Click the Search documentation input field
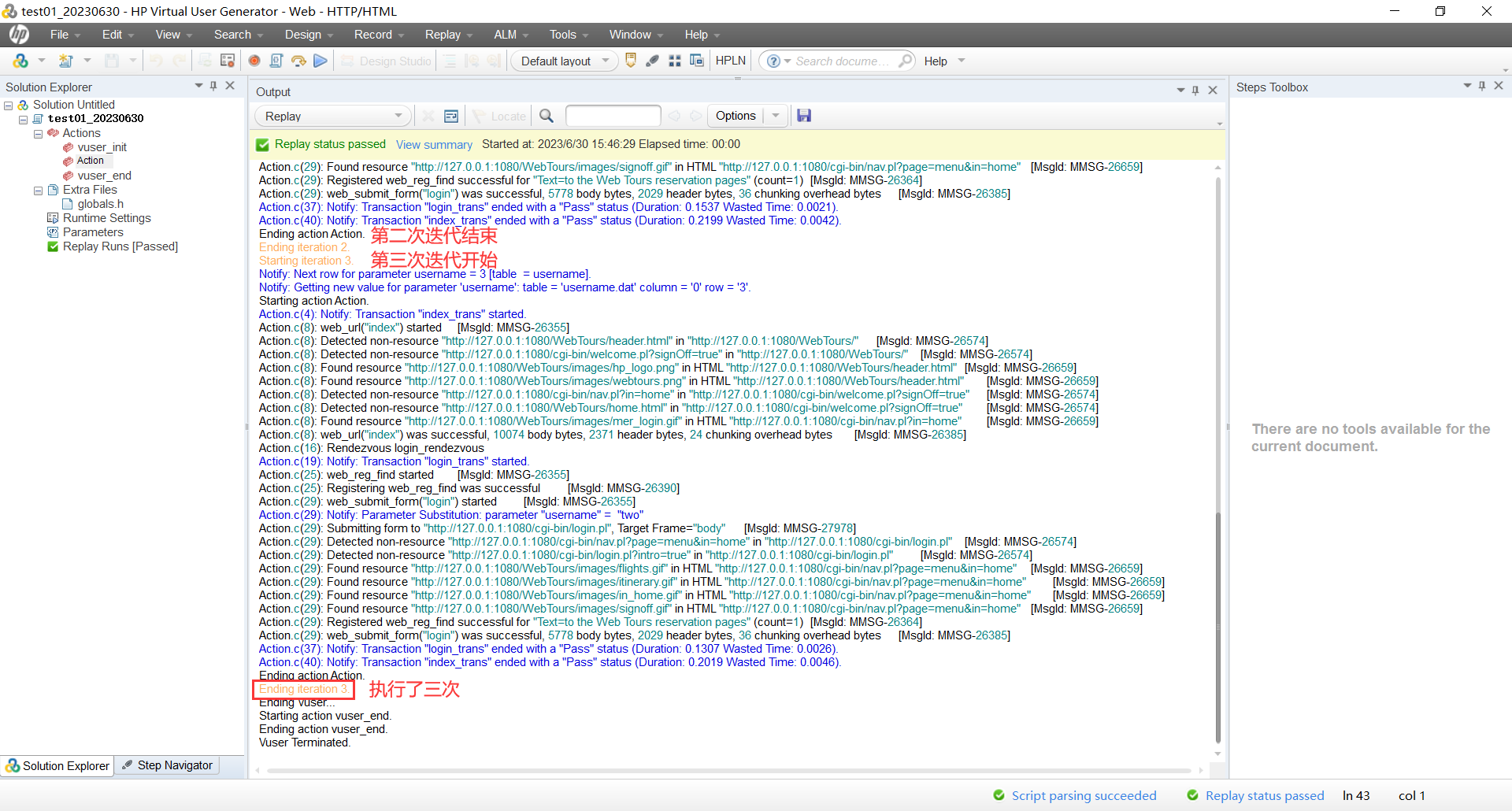This screenshot has height=811, width=1512. click(x=843, y=61)
